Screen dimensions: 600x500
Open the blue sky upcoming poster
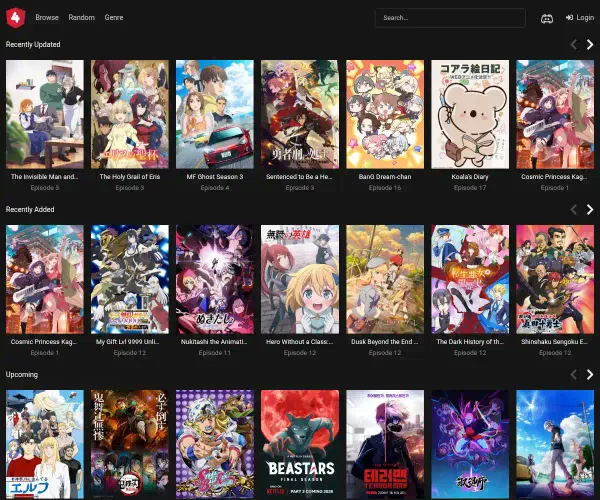pos(555,445)
